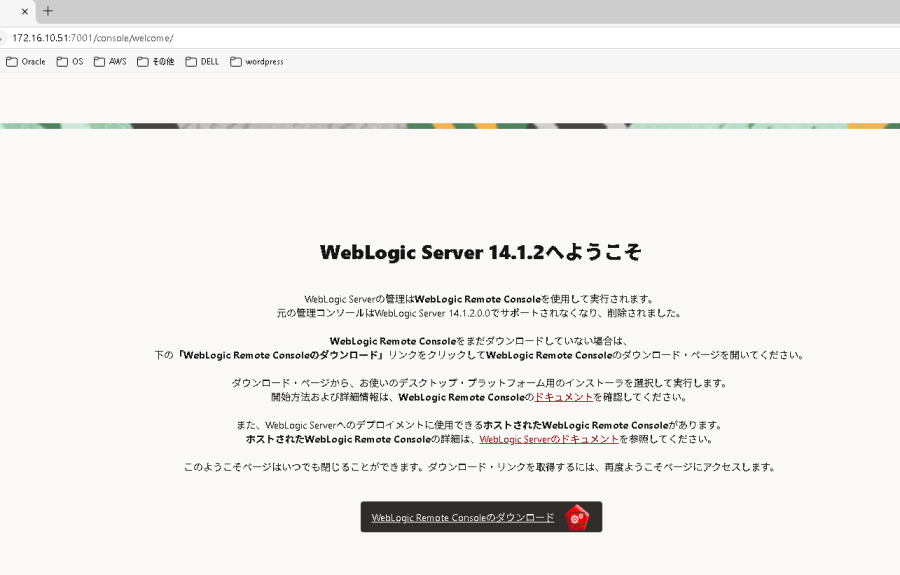The height and width of the screenshot is (575, 900).
Task: Open the OS bookmarks folder
Action: tap(70, 61)
